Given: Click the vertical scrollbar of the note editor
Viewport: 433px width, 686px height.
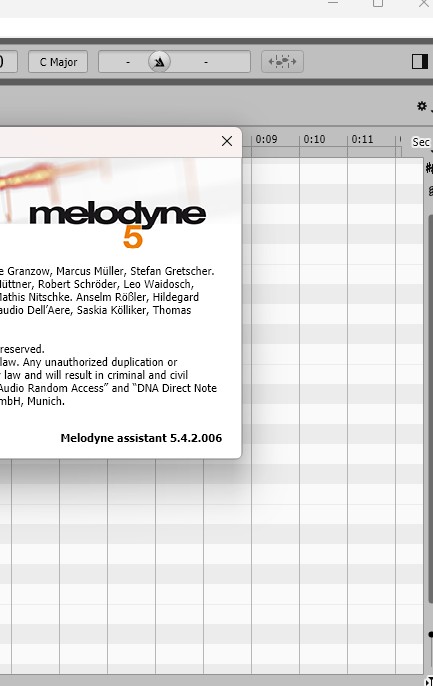Looking at the screenshot, I should click(x=430, y=407).
